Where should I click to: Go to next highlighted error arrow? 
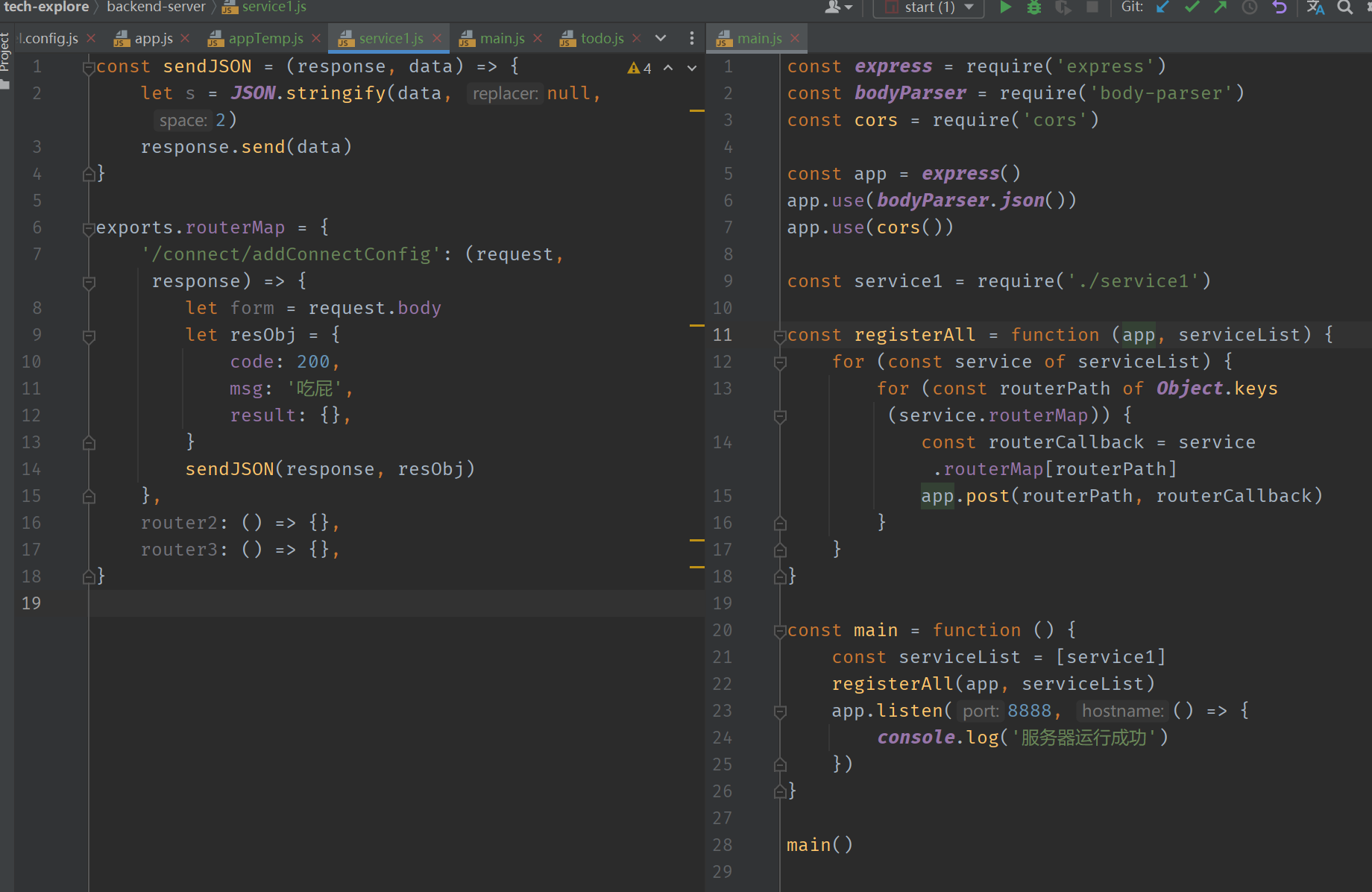(x=692, y=68)
